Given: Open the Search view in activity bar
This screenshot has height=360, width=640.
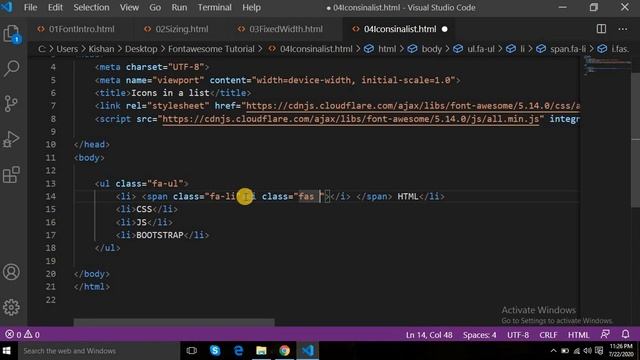Looking at the screenshot, I should click(x=11, y=69).
